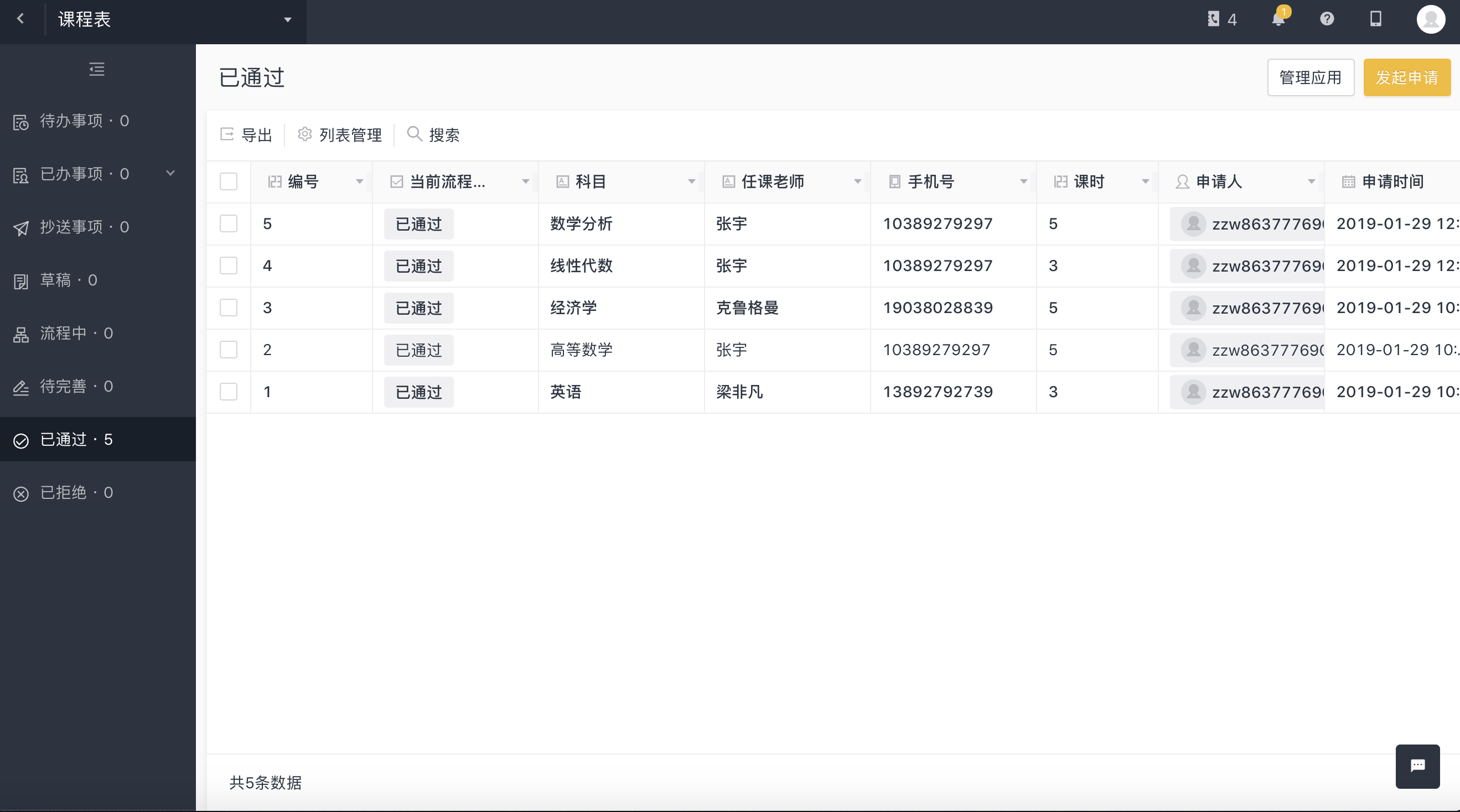Viewport: 1460px width, 812px height.
Task: Click the 搜索 button label
Action: 444,135
